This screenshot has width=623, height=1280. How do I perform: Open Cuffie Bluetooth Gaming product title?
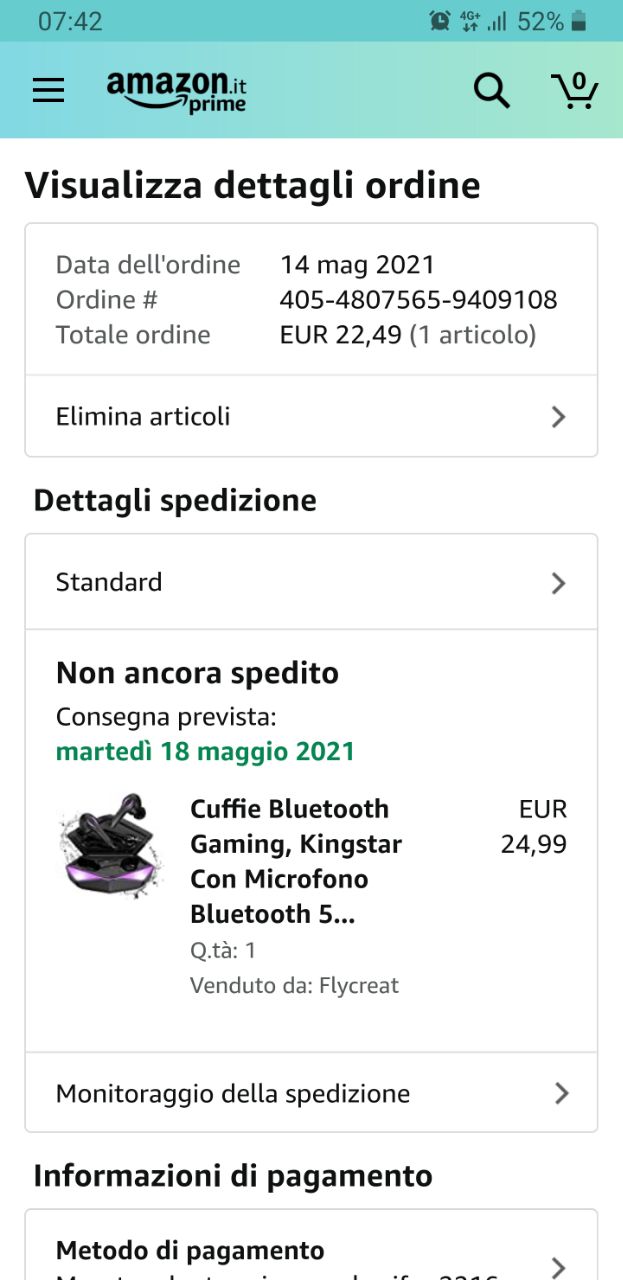295,861
